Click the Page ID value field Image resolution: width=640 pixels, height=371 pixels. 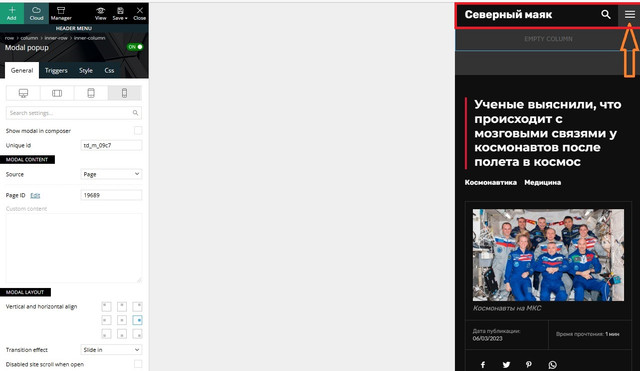(x=111, y=195)
